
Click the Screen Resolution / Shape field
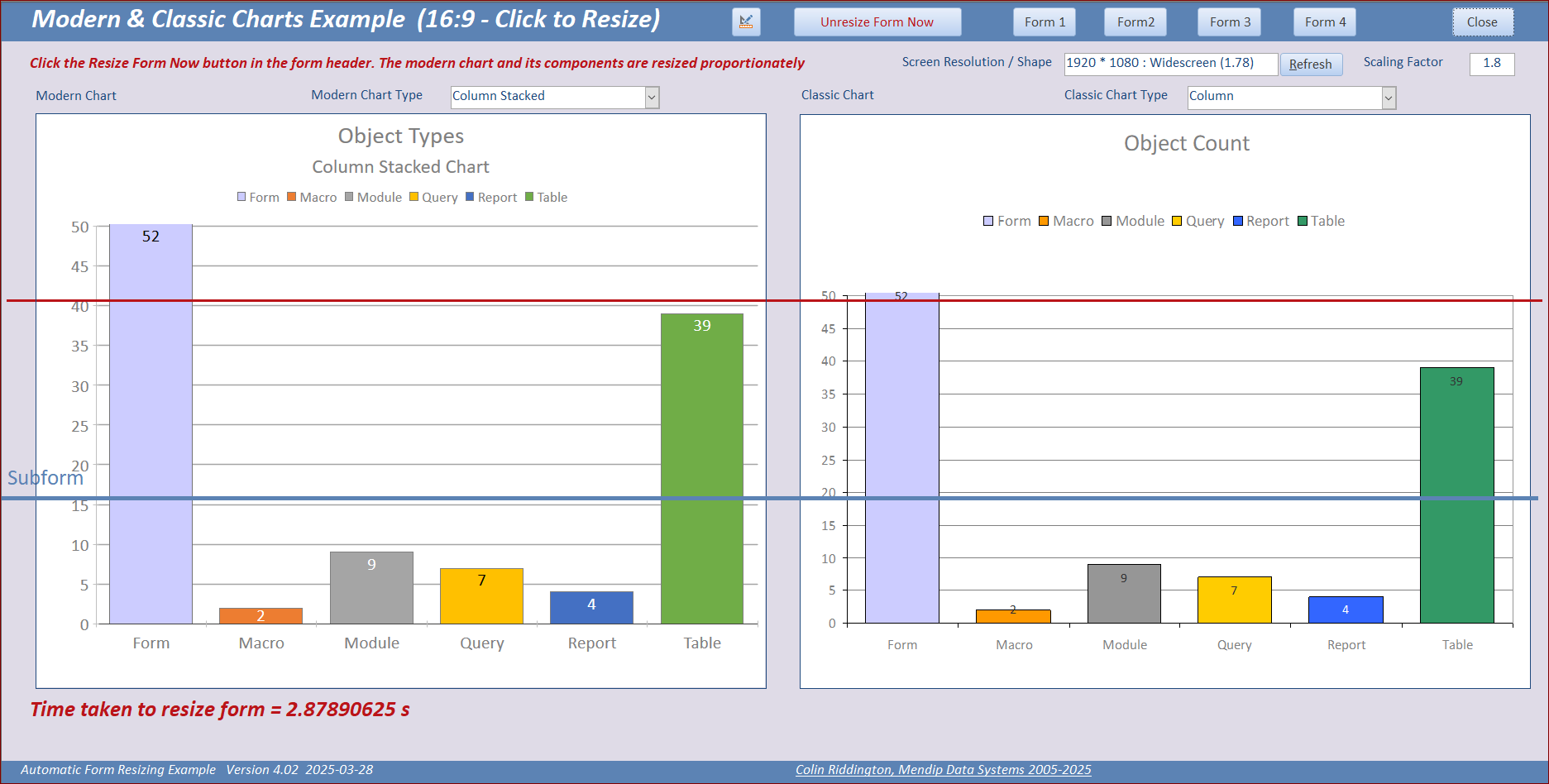pyautogui.click(x=1170, y=64)
